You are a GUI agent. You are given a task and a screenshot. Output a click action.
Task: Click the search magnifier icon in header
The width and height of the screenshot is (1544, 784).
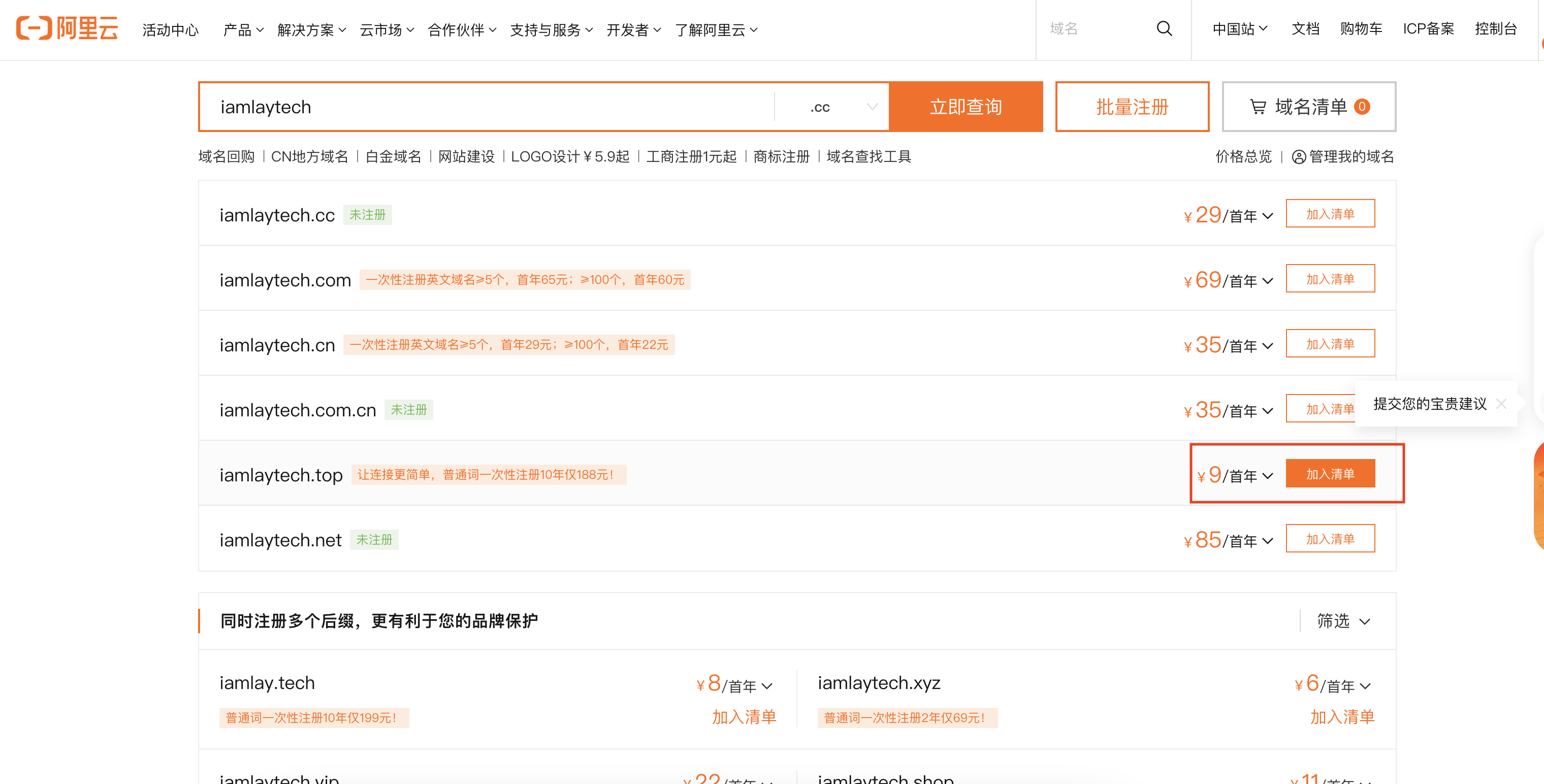click(1164, 28)
